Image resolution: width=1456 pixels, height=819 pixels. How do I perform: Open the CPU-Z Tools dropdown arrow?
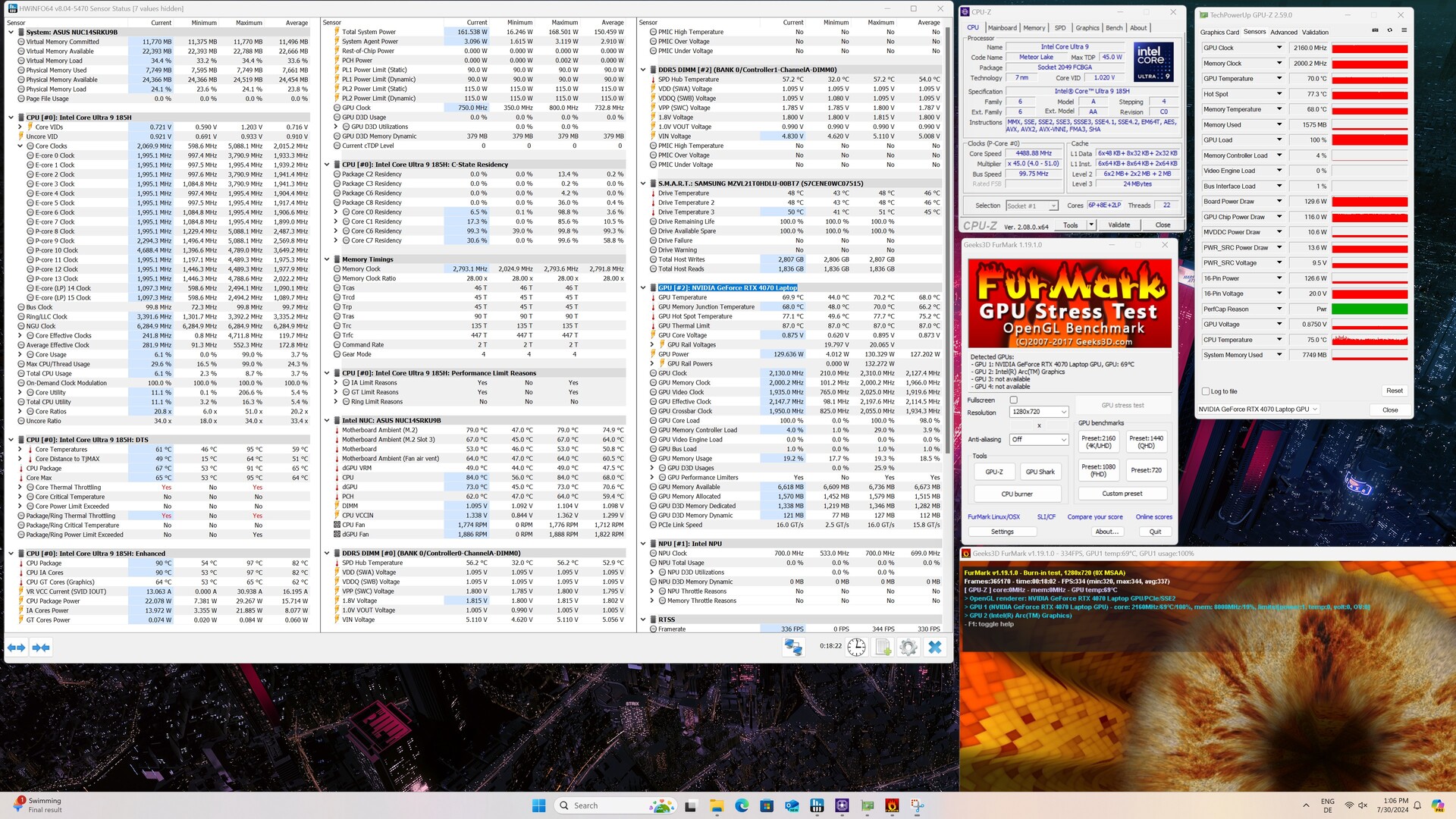[1091, 225]
